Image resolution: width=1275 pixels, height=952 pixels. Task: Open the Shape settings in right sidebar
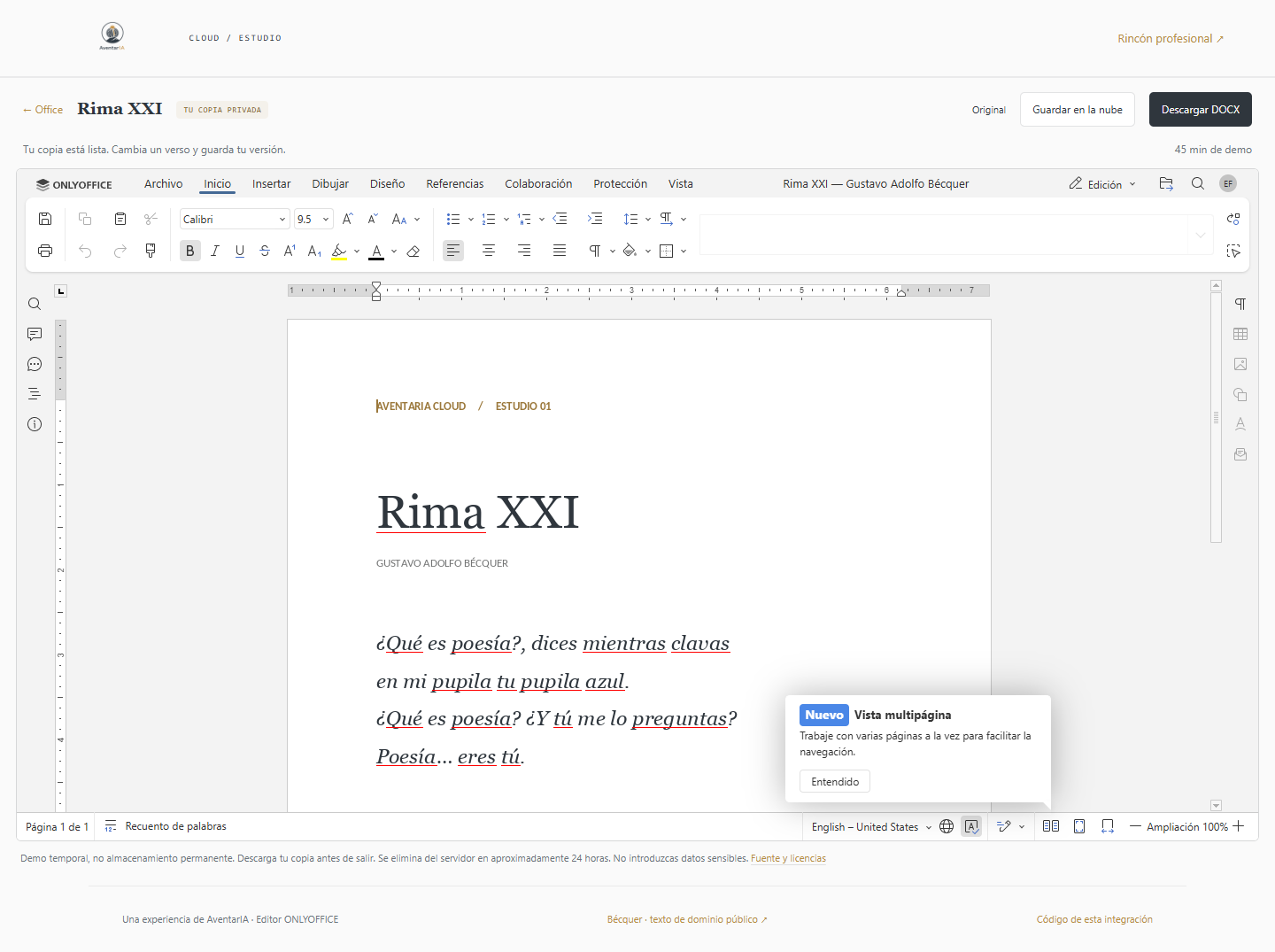tap(1240, 394)
